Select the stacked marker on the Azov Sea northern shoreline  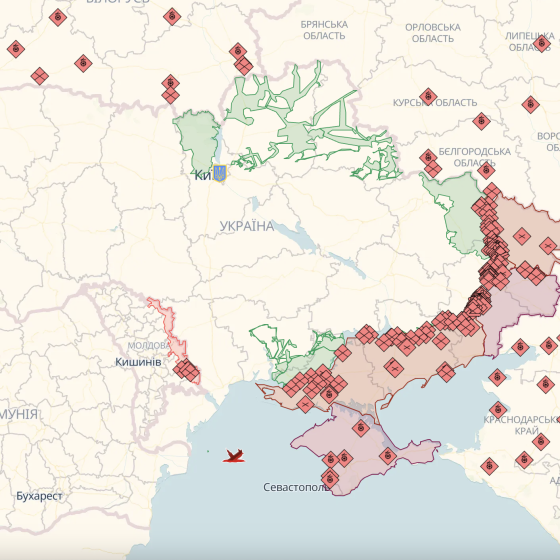[445, 371]
